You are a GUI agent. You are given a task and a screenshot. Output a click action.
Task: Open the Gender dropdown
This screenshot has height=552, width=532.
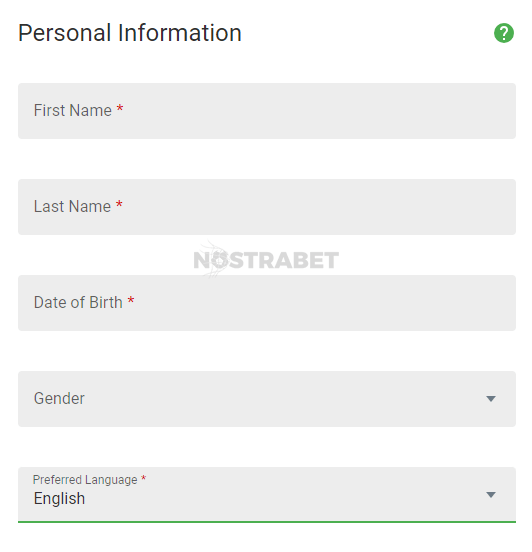coord(267,399)
